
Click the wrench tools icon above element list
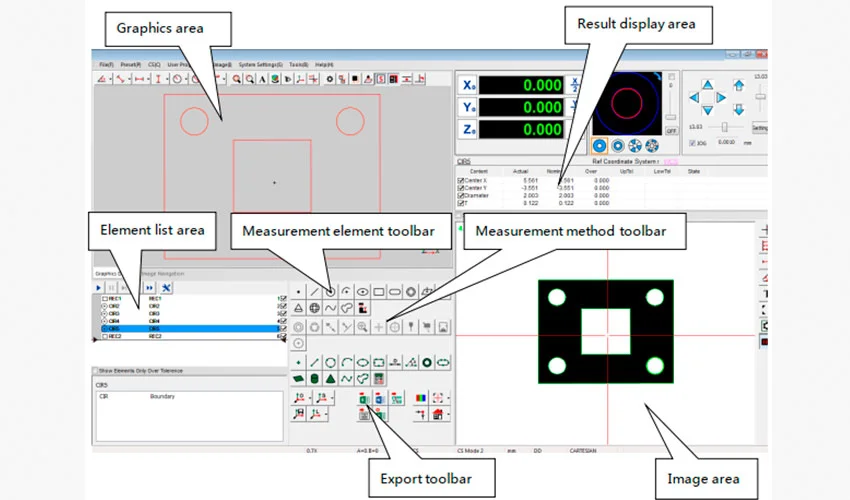pyautogui.click(x=166, y=287)
